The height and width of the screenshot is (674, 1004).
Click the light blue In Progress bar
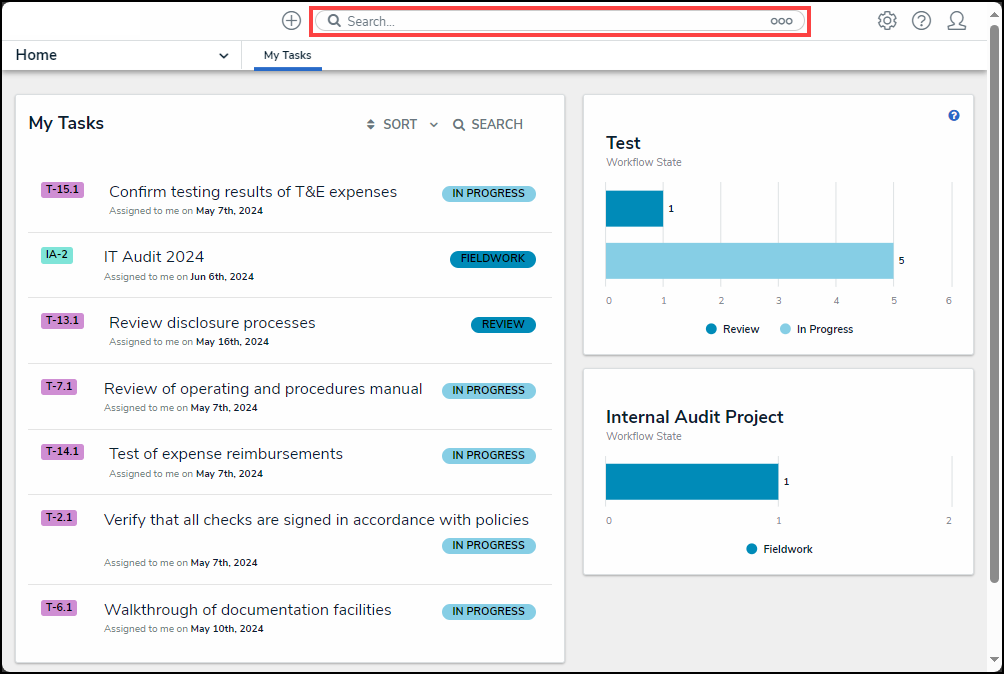coord(749,261)
